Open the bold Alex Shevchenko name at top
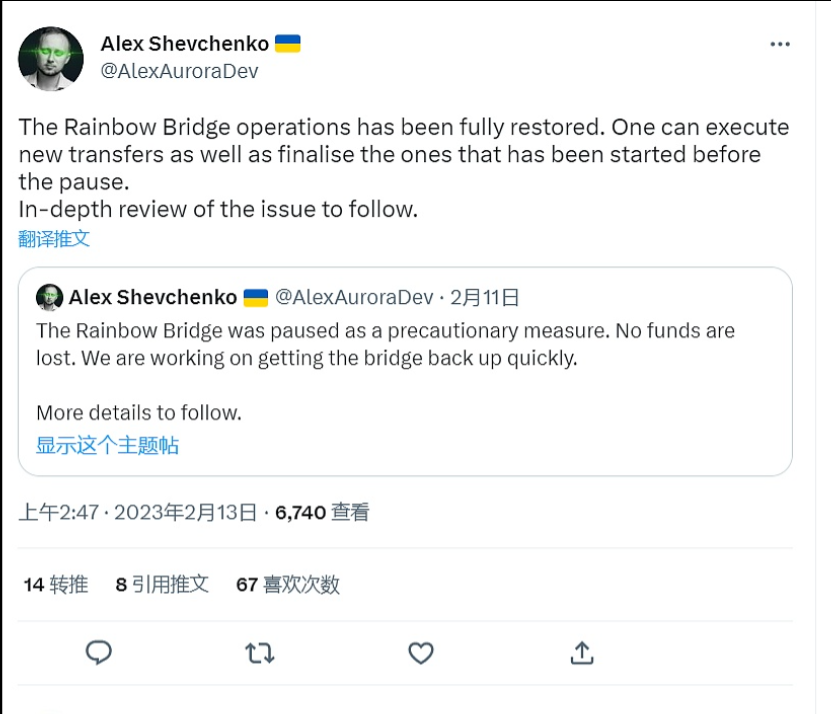Viewport: 831px width, 714px height. coord(185,44)
